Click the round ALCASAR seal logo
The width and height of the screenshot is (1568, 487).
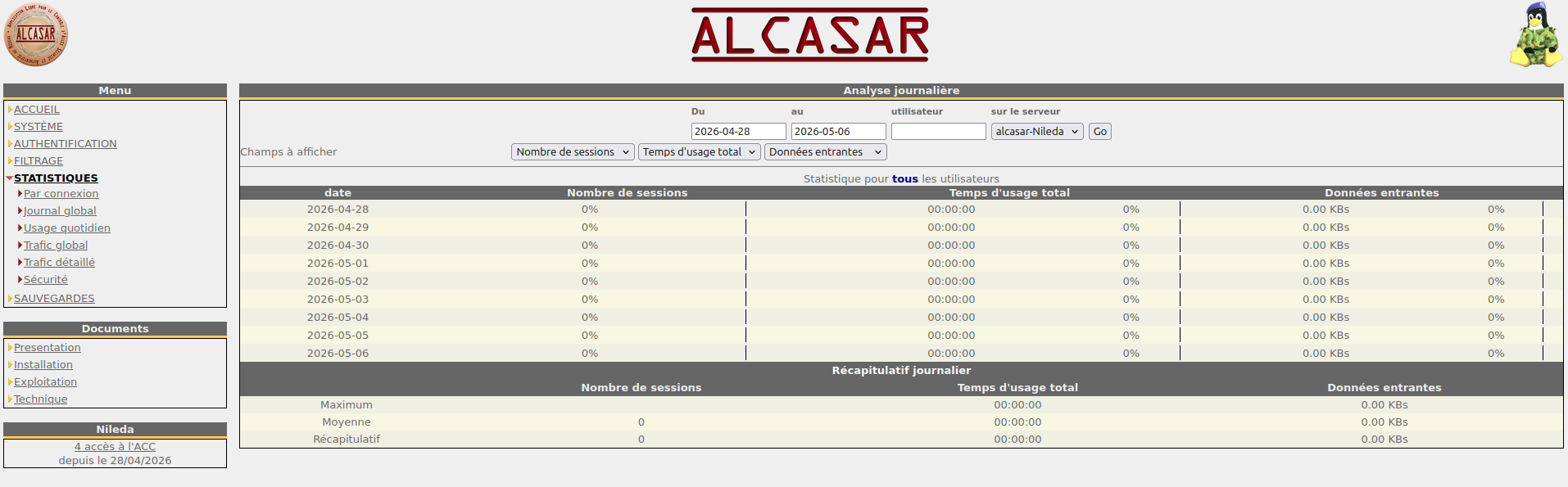point(36,35)
